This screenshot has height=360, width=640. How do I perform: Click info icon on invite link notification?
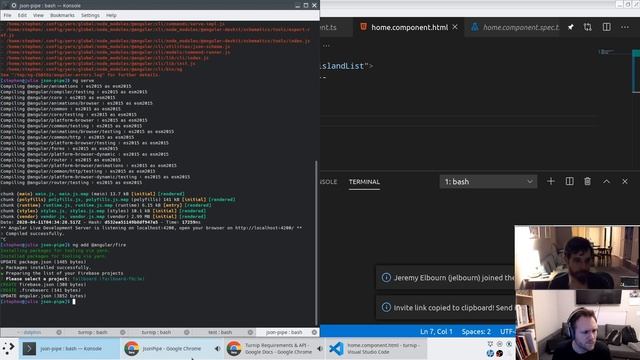coord(386,307)
